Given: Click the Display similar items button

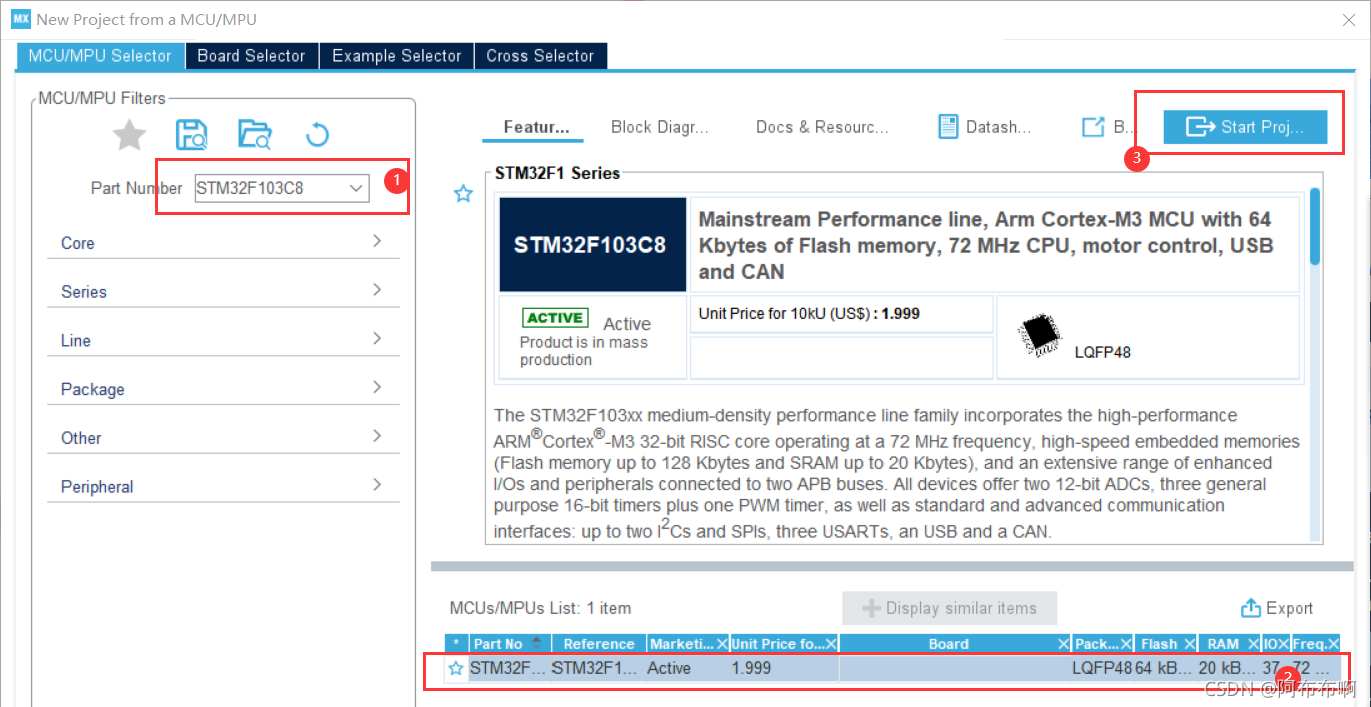Looking at the screenshot, I should [x=949, y=608].
